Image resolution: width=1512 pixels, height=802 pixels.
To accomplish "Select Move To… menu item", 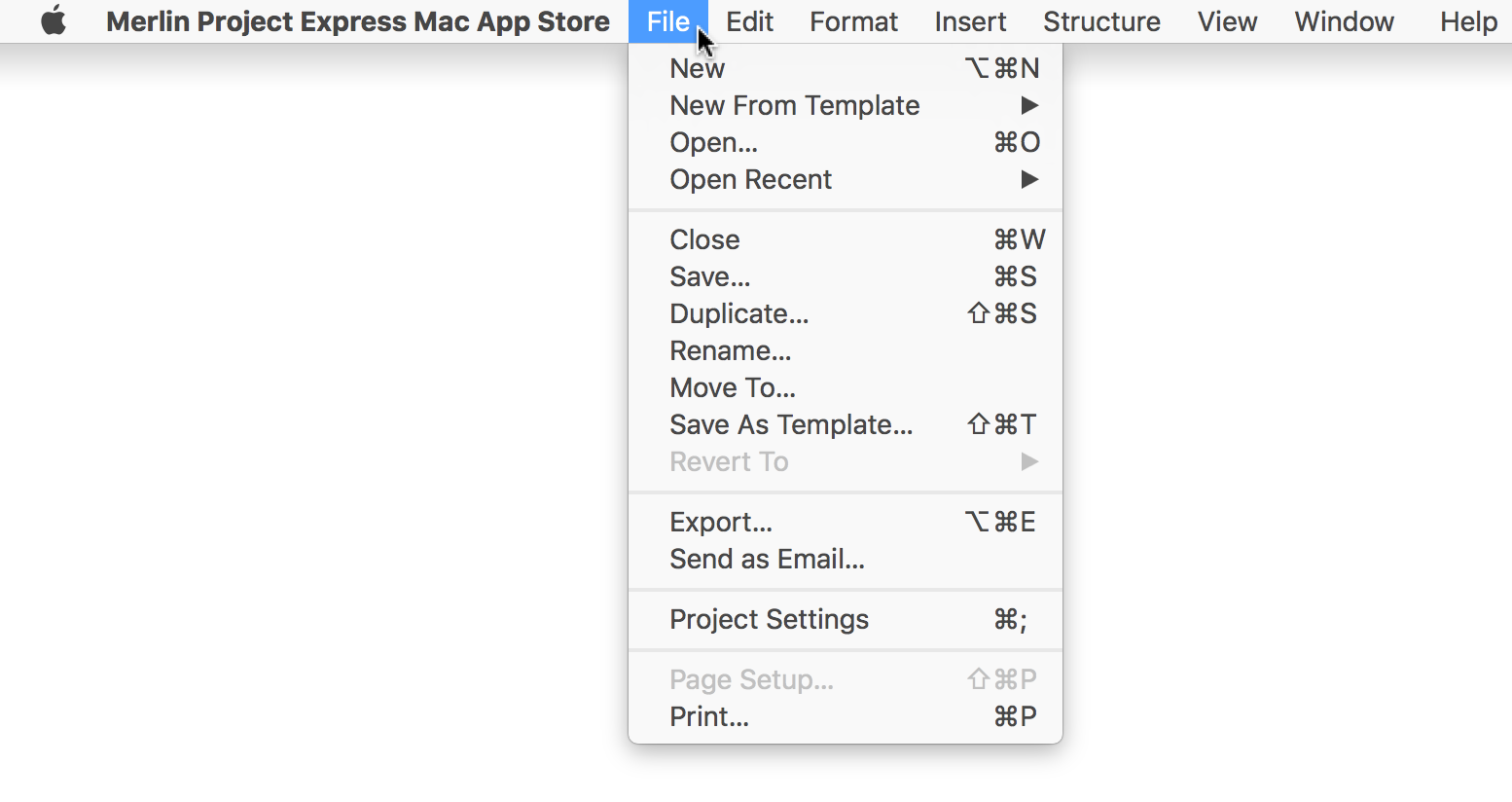I will 846,387.
